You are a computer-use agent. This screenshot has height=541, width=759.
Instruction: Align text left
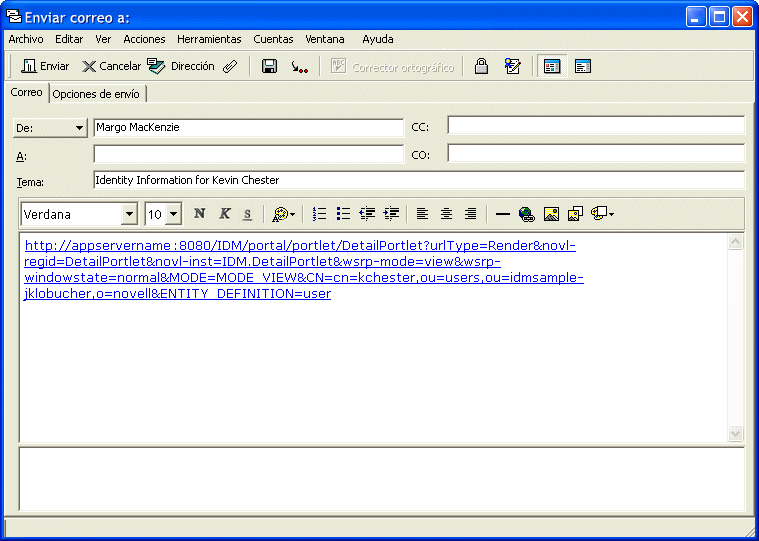[x=422, y=213]
